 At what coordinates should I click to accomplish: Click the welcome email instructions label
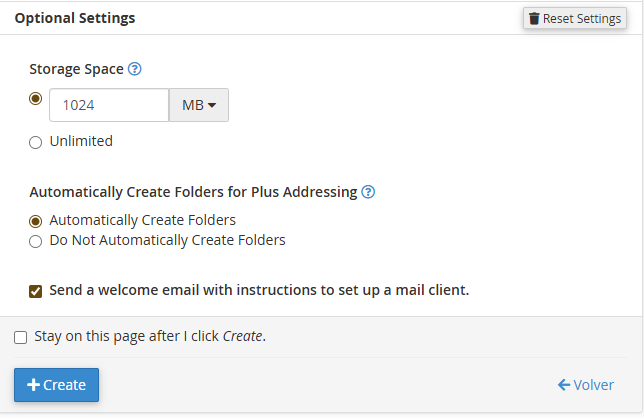[x=259, y=291]
